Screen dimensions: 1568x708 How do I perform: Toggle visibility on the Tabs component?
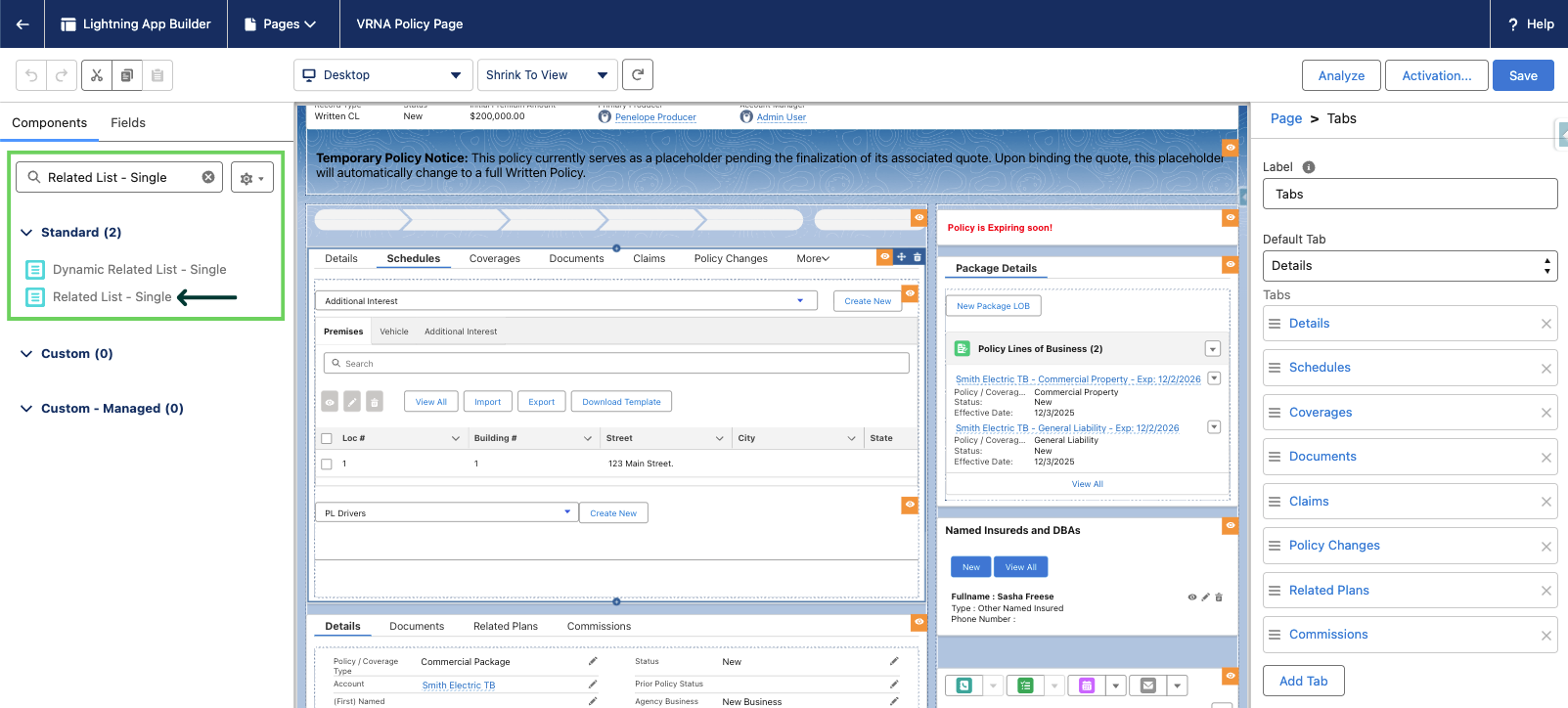884,257
